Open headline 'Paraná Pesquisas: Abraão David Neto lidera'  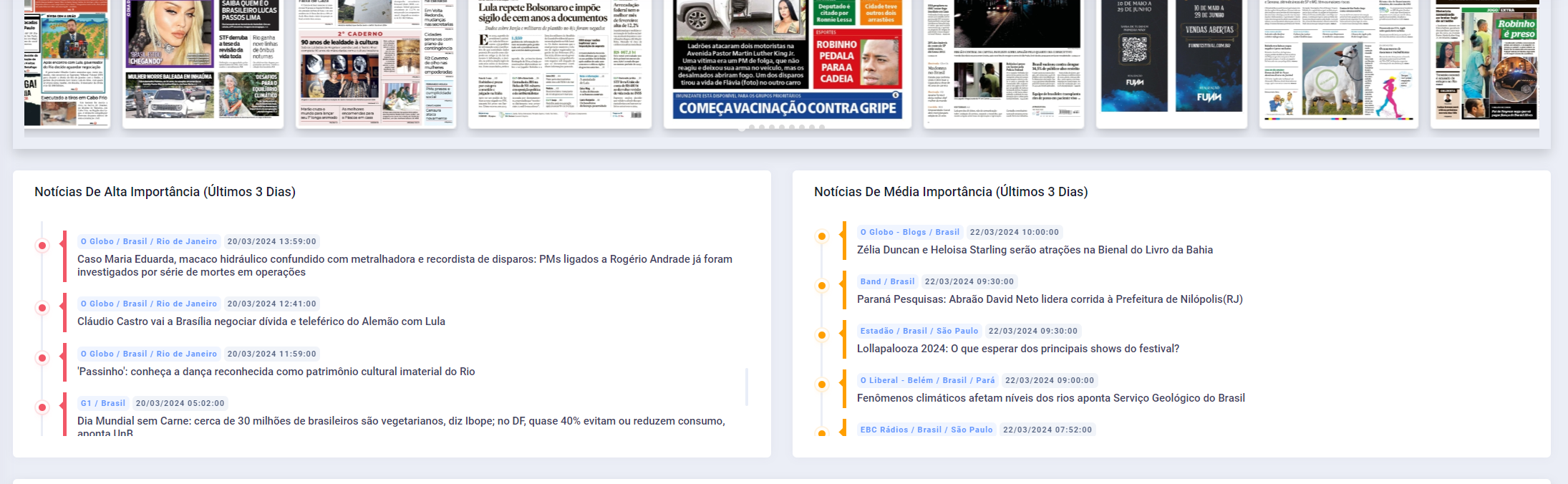tap(1050, 299)
